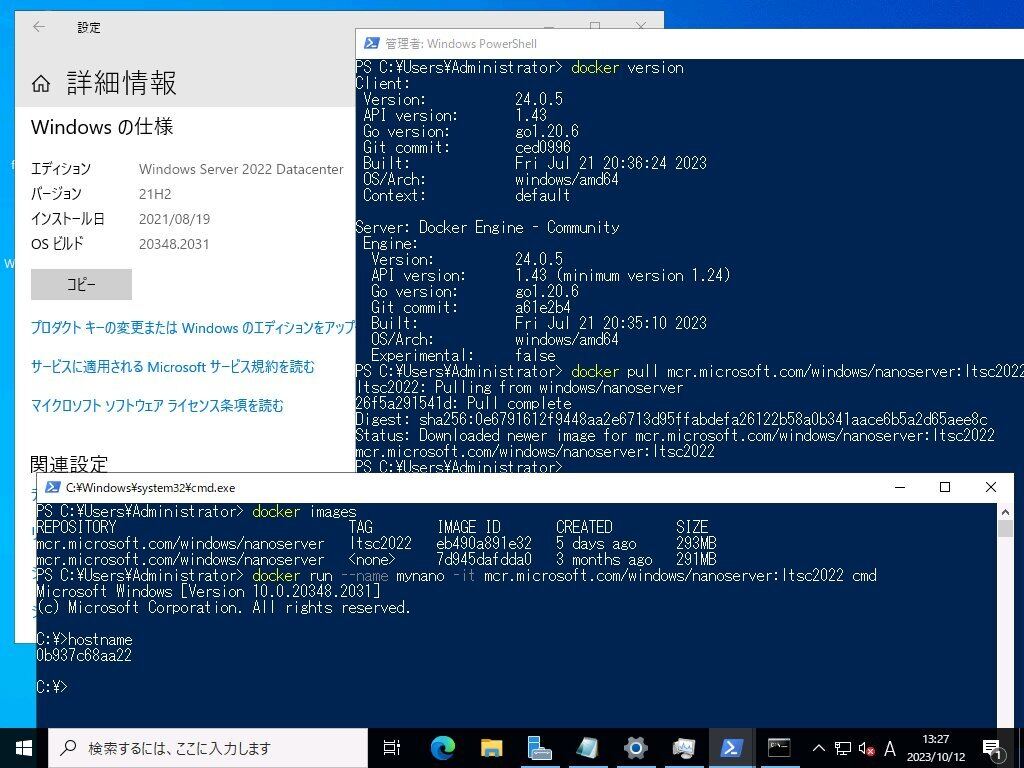The height and width of the screenshot is (768, 1024).
Task: Show hidden system tray icons
Action: 818,748
